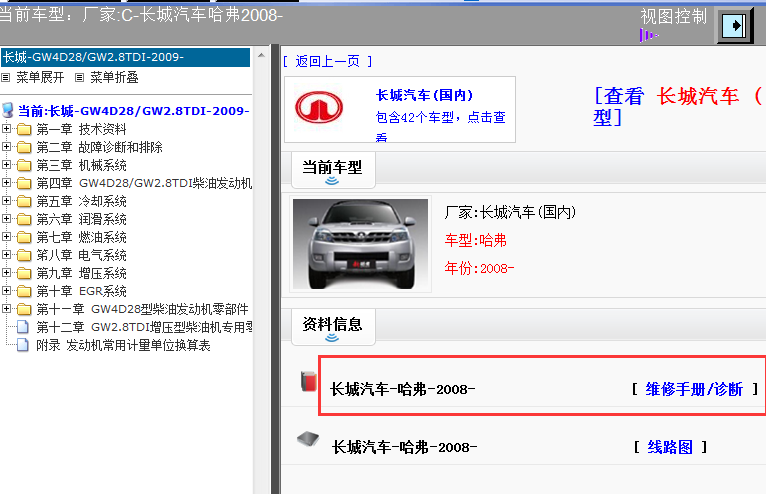
Task: Click the menu expand list icon
Action: click(6, 77)
